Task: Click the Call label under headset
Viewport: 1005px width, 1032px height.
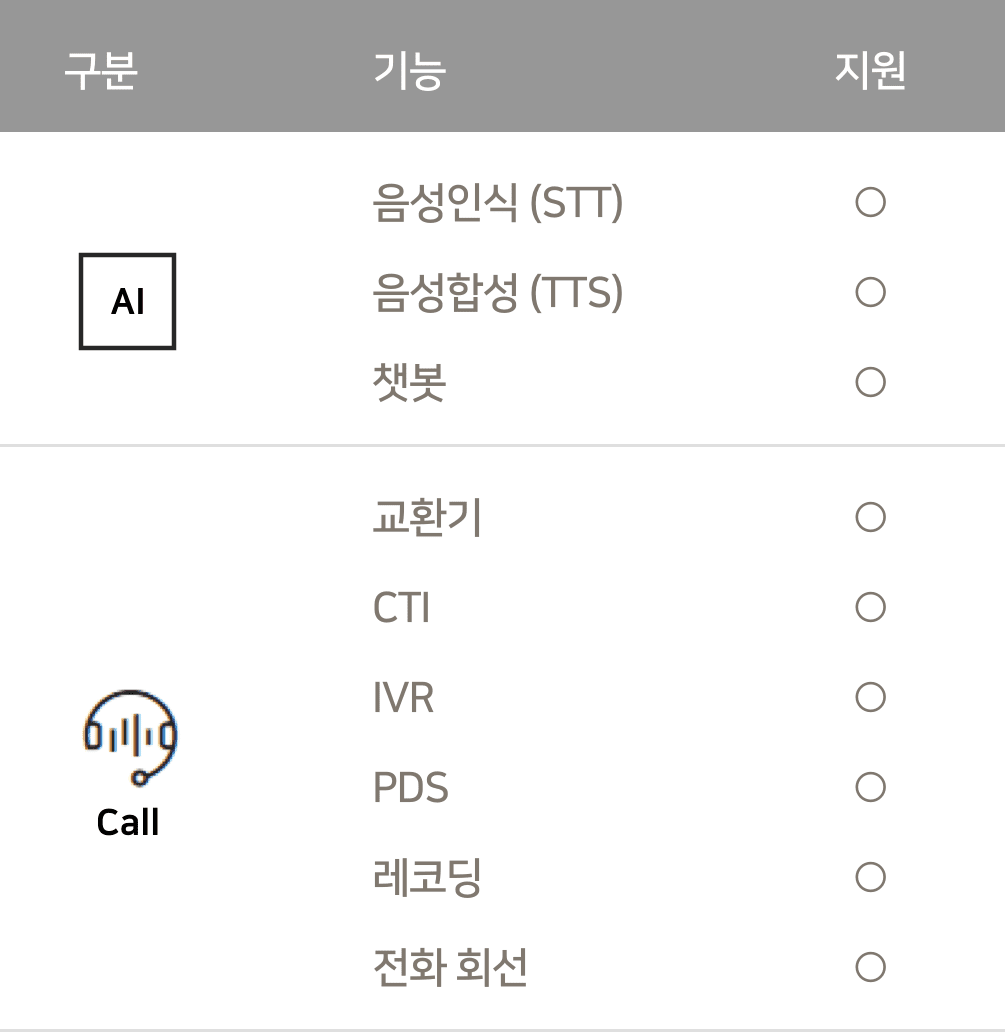Action: tap(128, 822)
